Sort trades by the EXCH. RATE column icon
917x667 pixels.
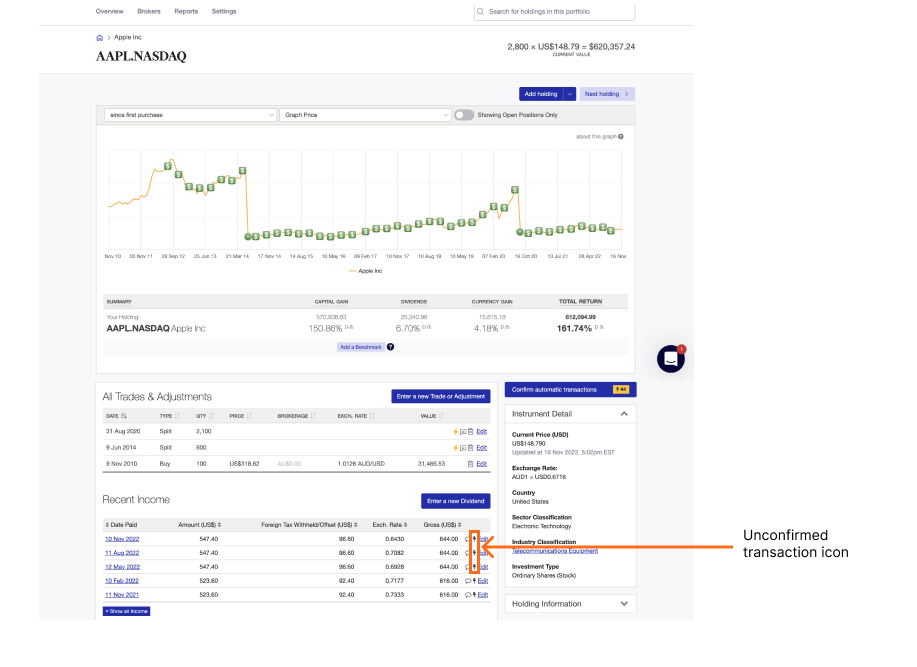(372, 416)
